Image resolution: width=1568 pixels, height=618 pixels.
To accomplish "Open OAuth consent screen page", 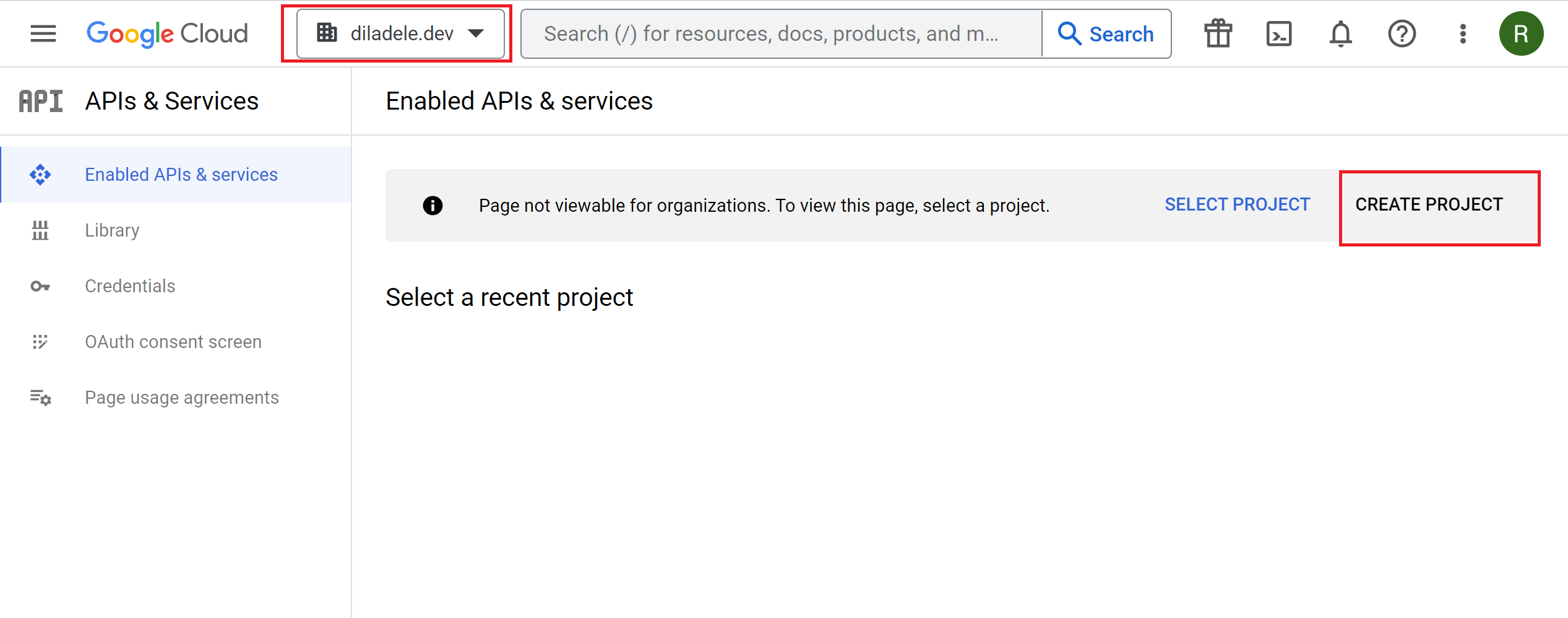I will click(176, 342).
